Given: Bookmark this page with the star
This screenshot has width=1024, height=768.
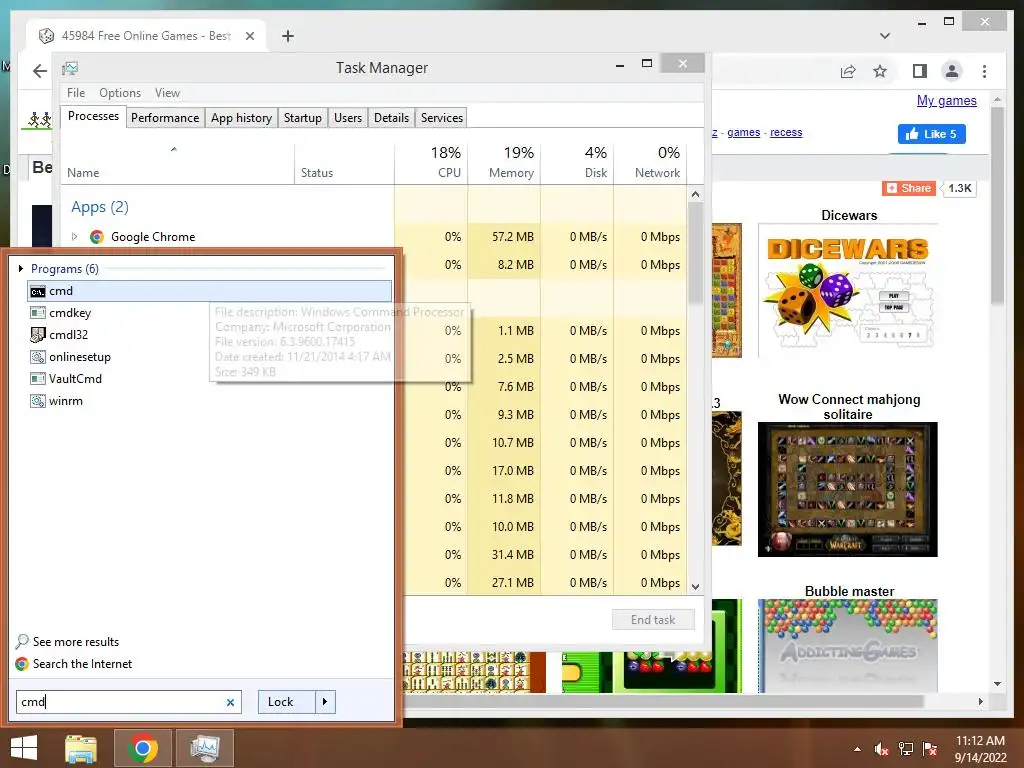Looking at the screenshot, I should (x=880, y=71).
